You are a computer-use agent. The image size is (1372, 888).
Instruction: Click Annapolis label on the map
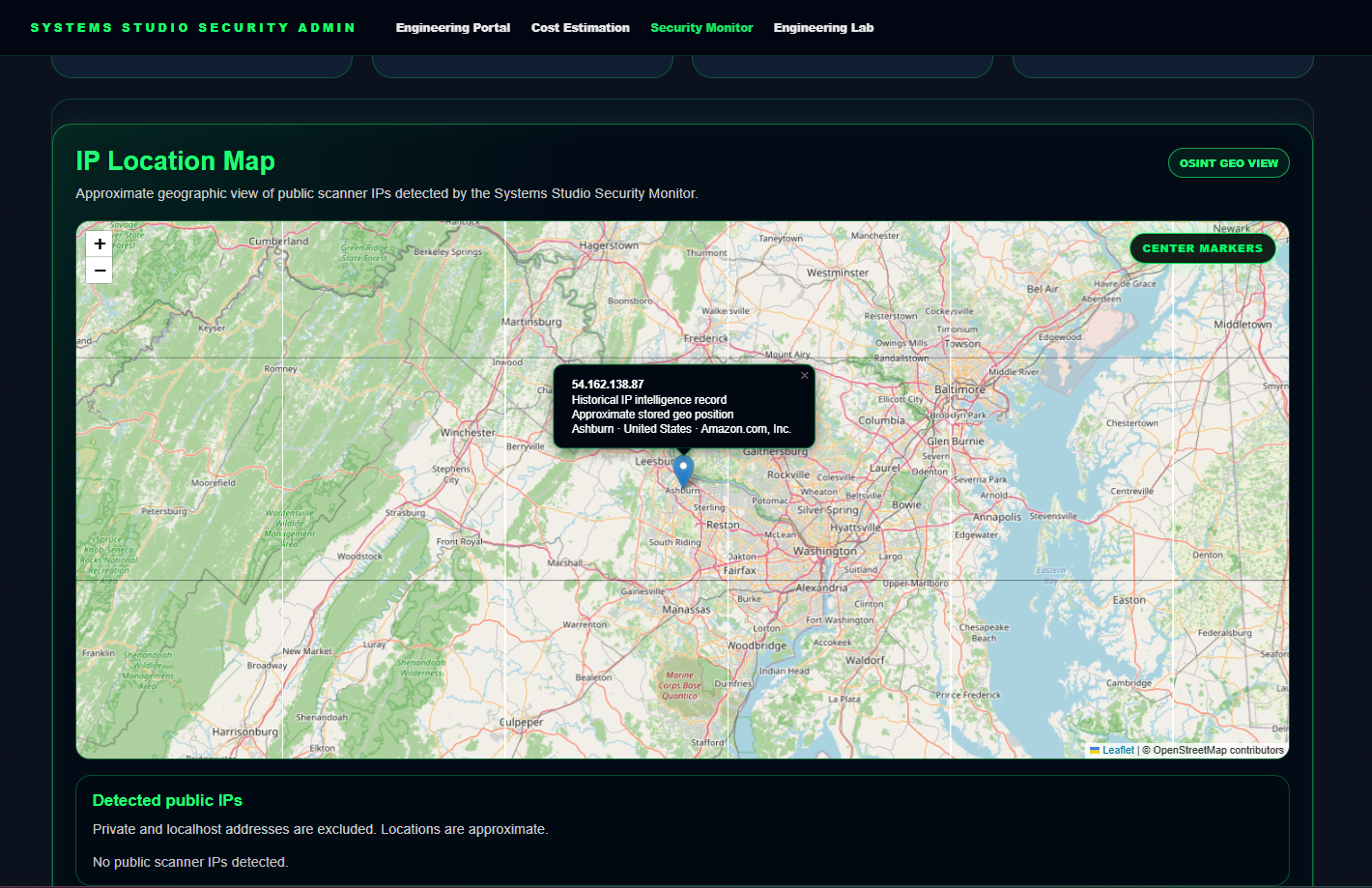pyautogui.click(x=997, y=517)
